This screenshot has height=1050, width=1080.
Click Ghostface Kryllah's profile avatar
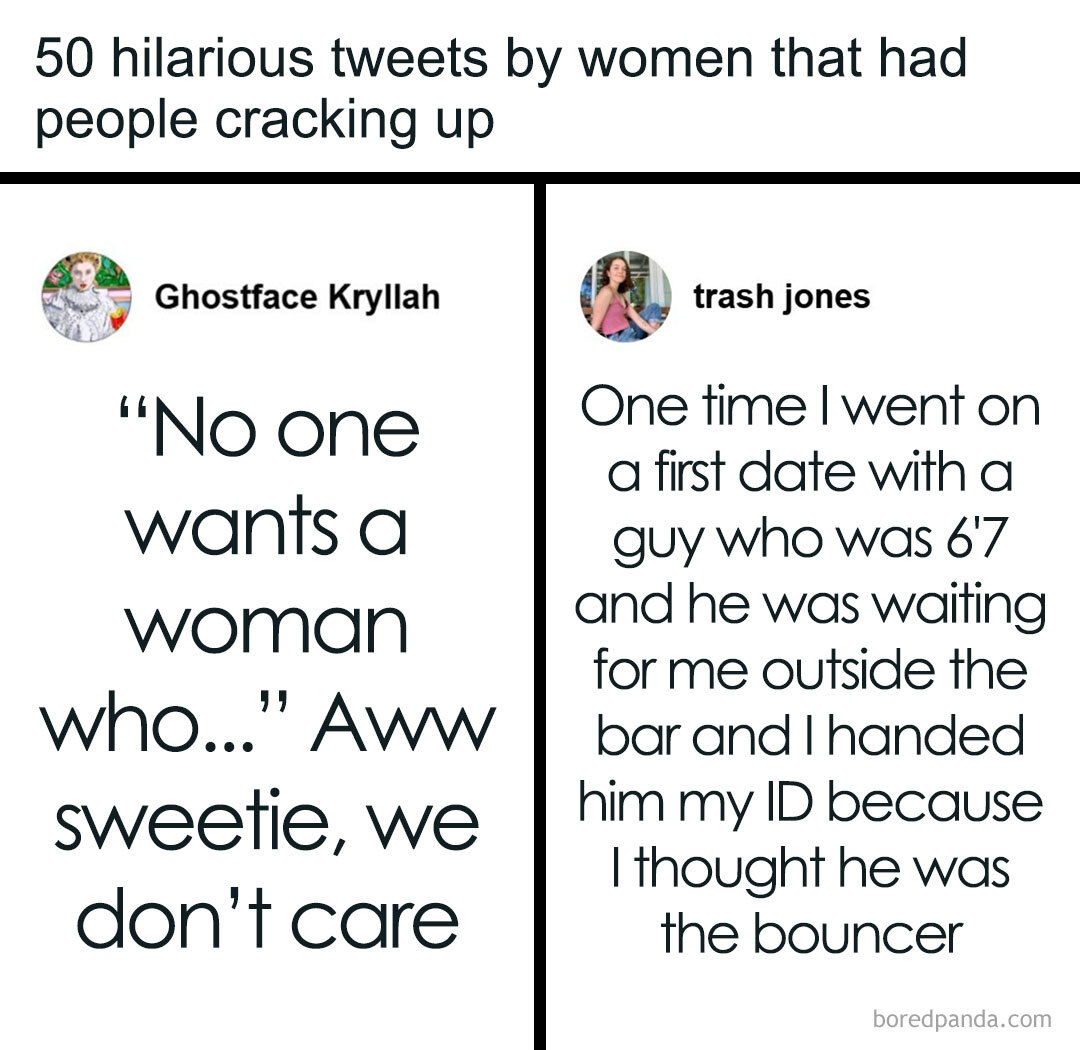click(x=86, y=297)
